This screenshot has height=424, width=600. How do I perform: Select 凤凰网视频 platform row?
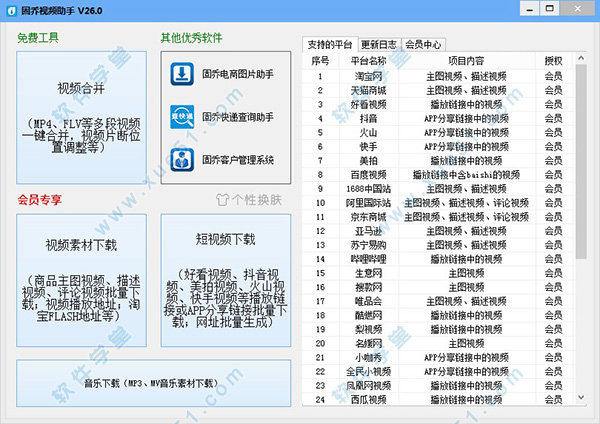coord(438,386)
